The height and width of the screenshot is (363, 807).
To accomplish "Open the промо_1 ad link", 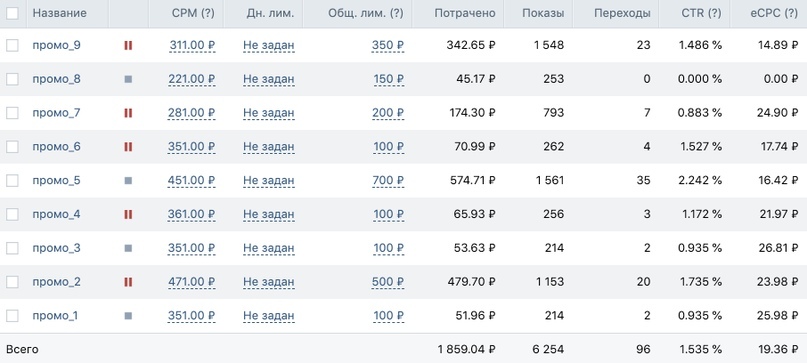I will 55,316.
